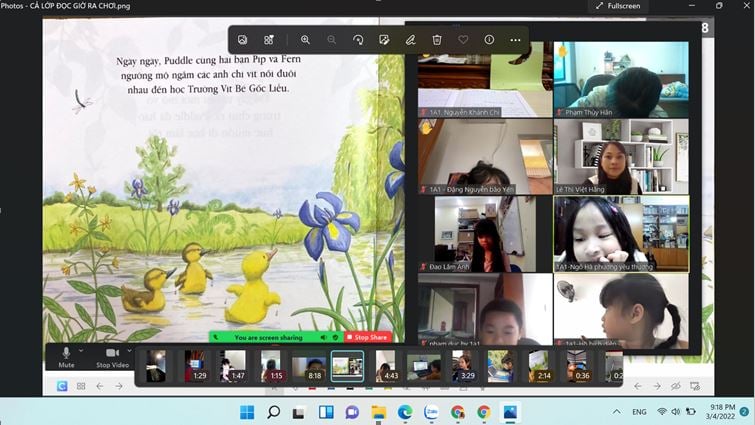The image size is (755, 425).
Task: Click the zoom in magnifier icon
Action: (x=305, y=40)
